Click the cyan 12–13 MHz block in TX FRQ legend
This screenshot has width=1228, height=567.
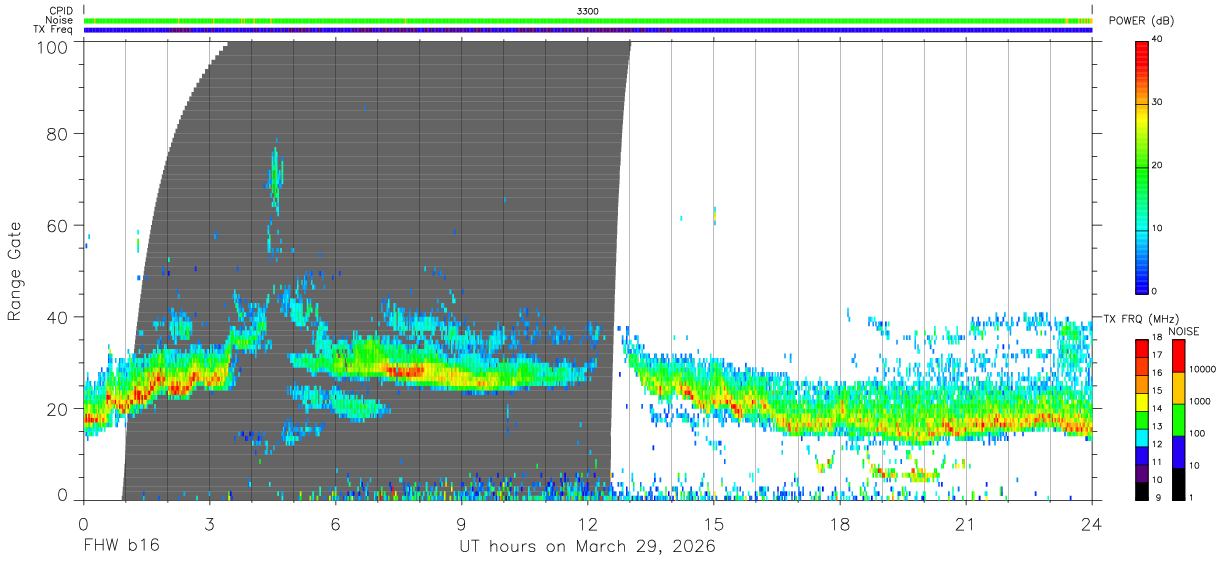[1142, 436]
